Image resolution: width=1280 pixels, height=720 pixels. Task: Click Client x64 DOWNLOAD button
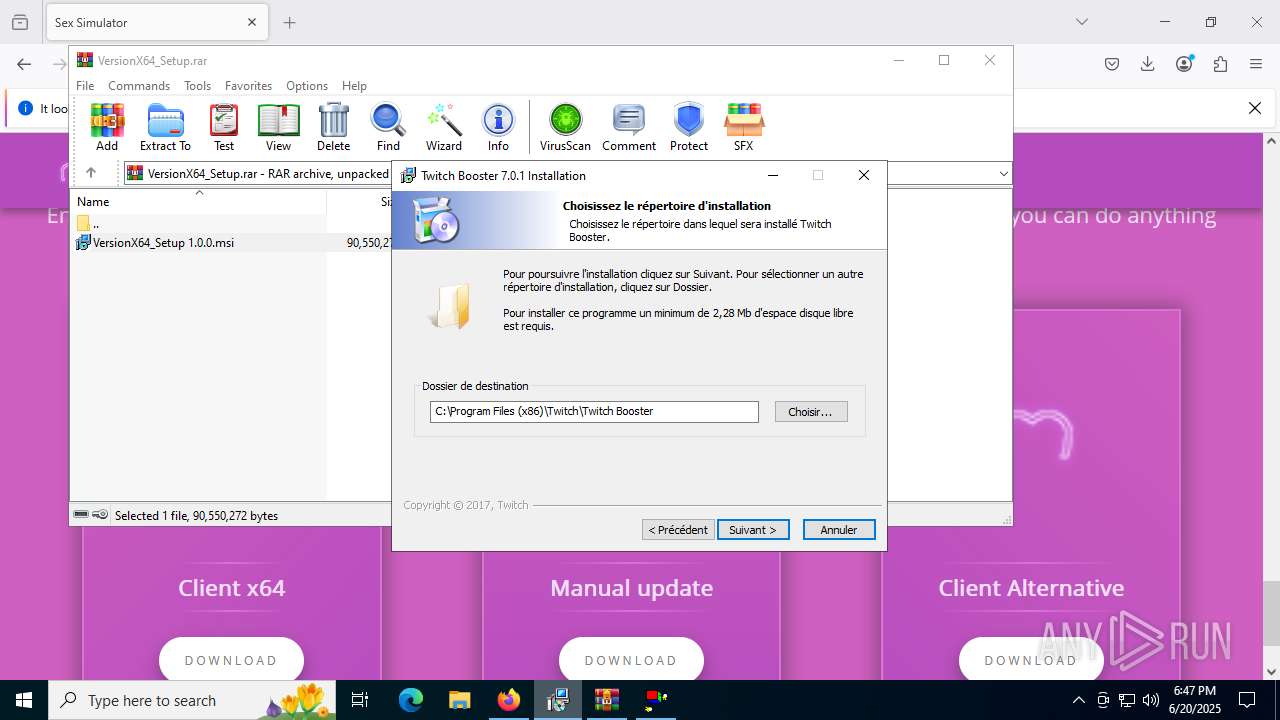point(231,660)
